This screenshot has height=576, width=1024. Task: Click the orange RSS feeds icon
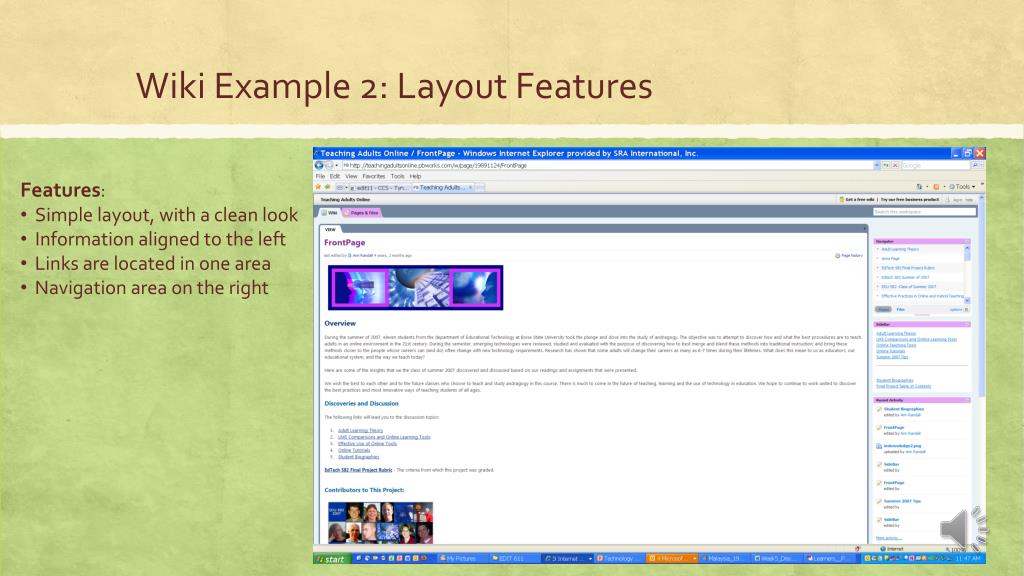936,187
